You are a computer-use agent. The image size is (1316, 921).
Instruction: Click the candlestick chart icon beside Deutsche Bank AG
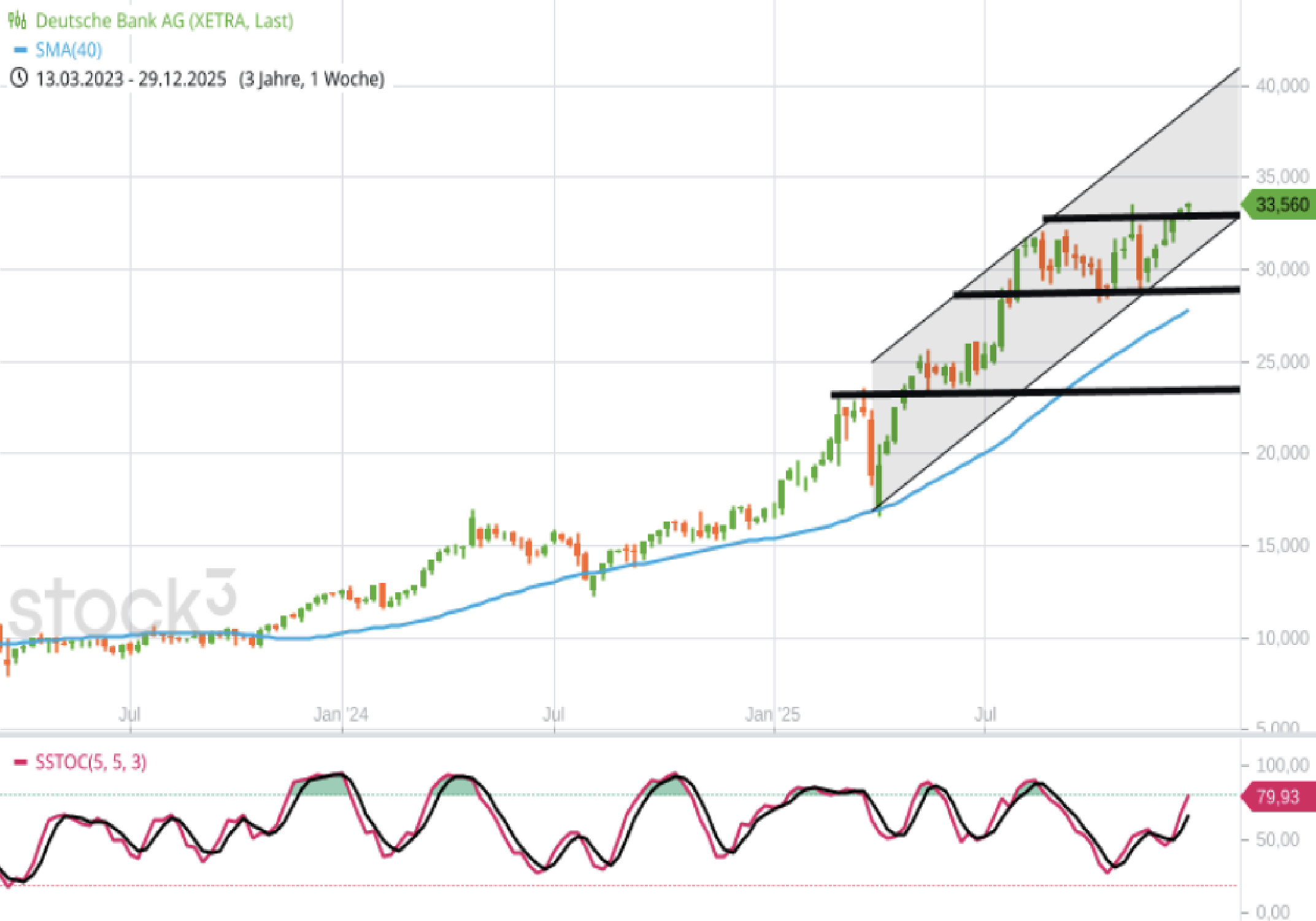click(x=17, y=20)
